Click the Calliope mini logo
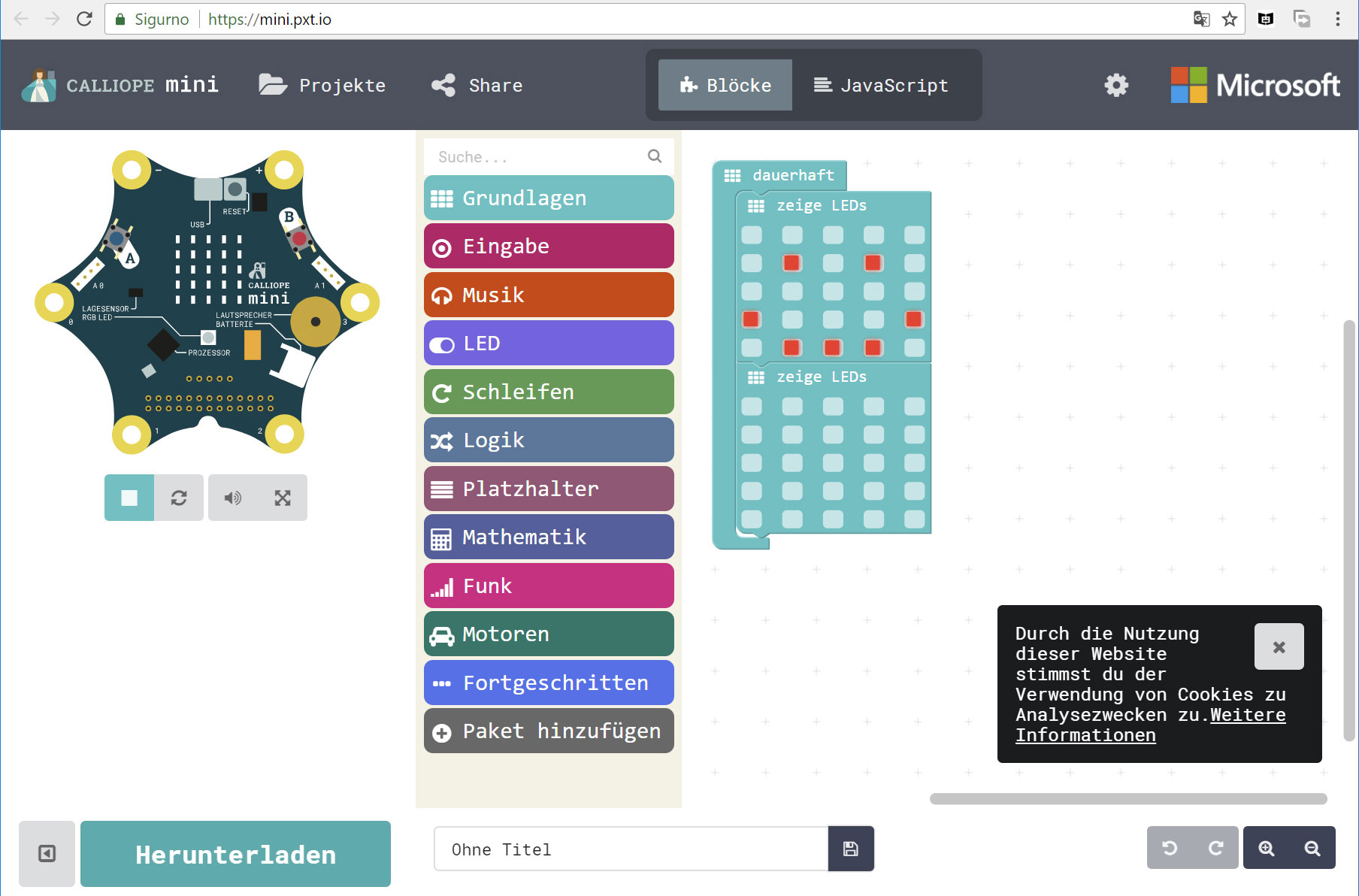This screenshot has height=896, width=1359. click(x=120, y=85)
